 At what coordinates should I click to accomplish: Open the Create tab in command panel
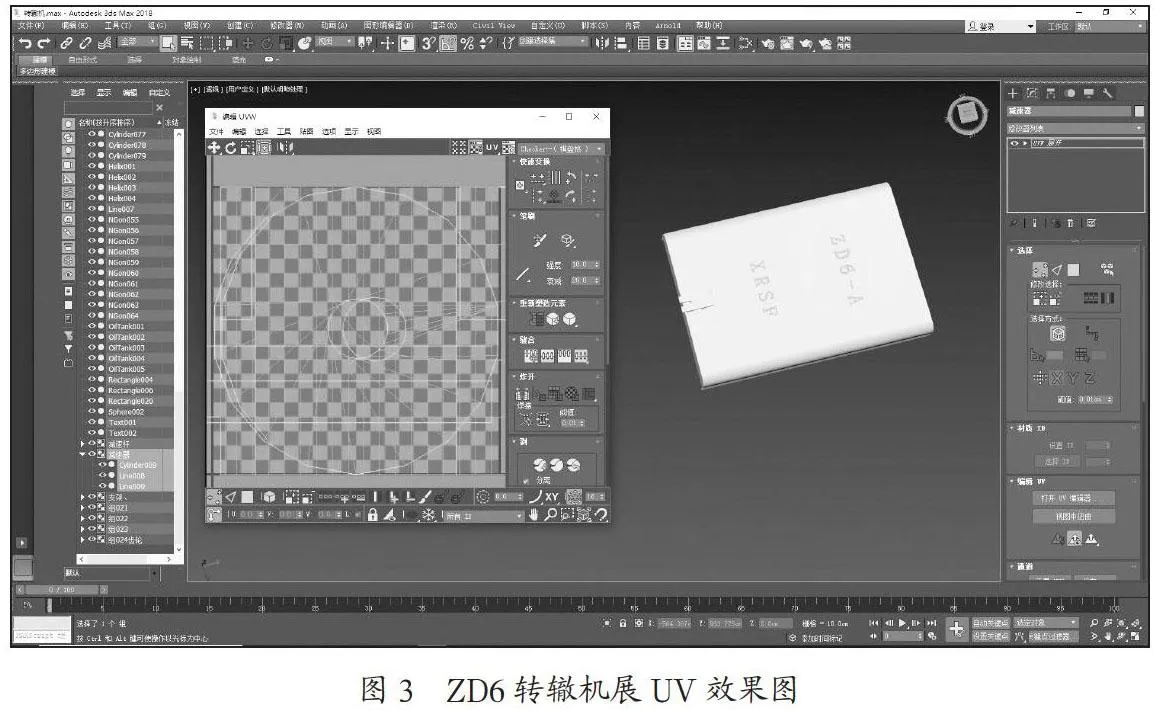click(1013, 93)
